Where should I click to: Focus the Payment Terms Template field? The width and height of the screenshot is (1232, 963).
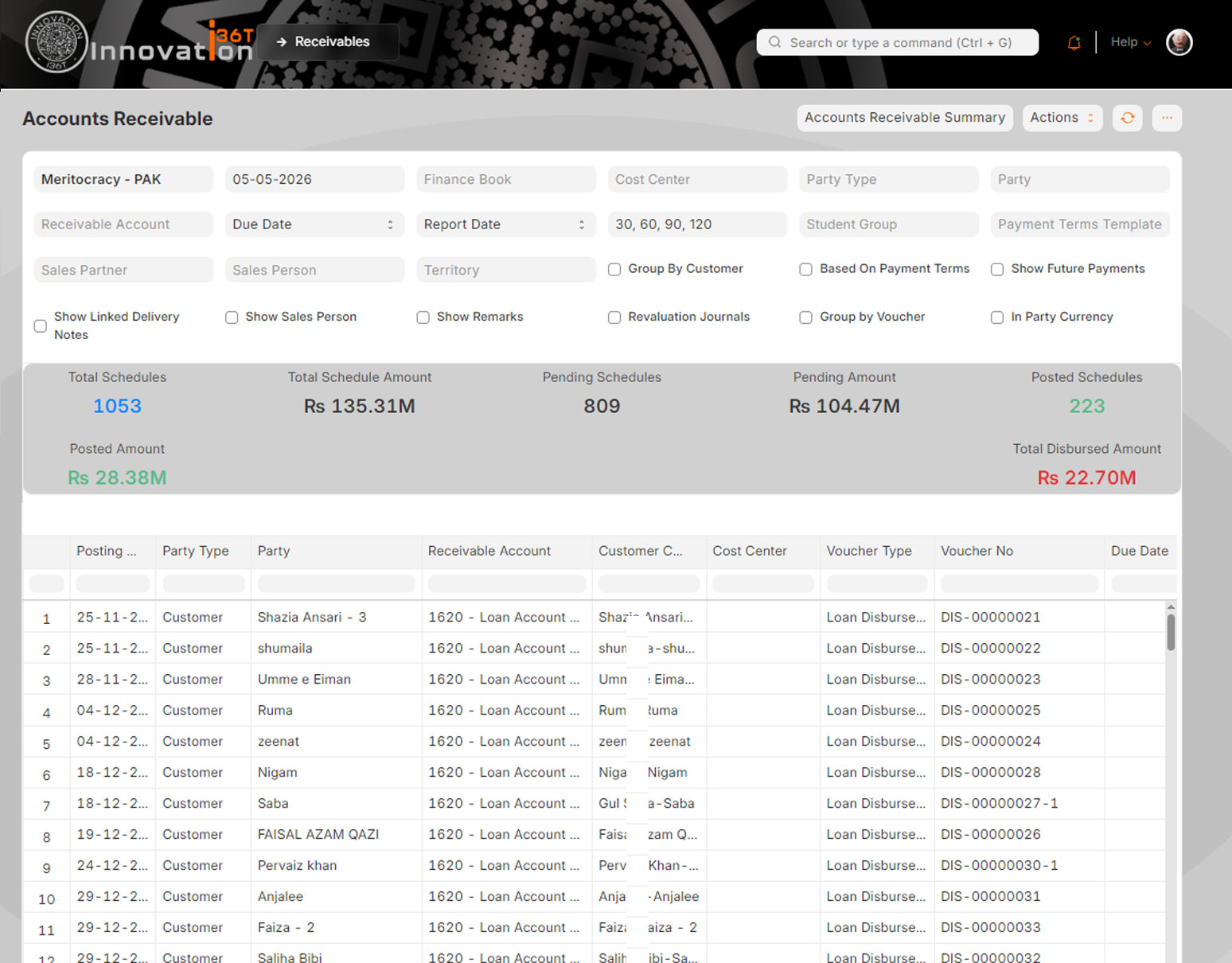(x=1080, y=224)
